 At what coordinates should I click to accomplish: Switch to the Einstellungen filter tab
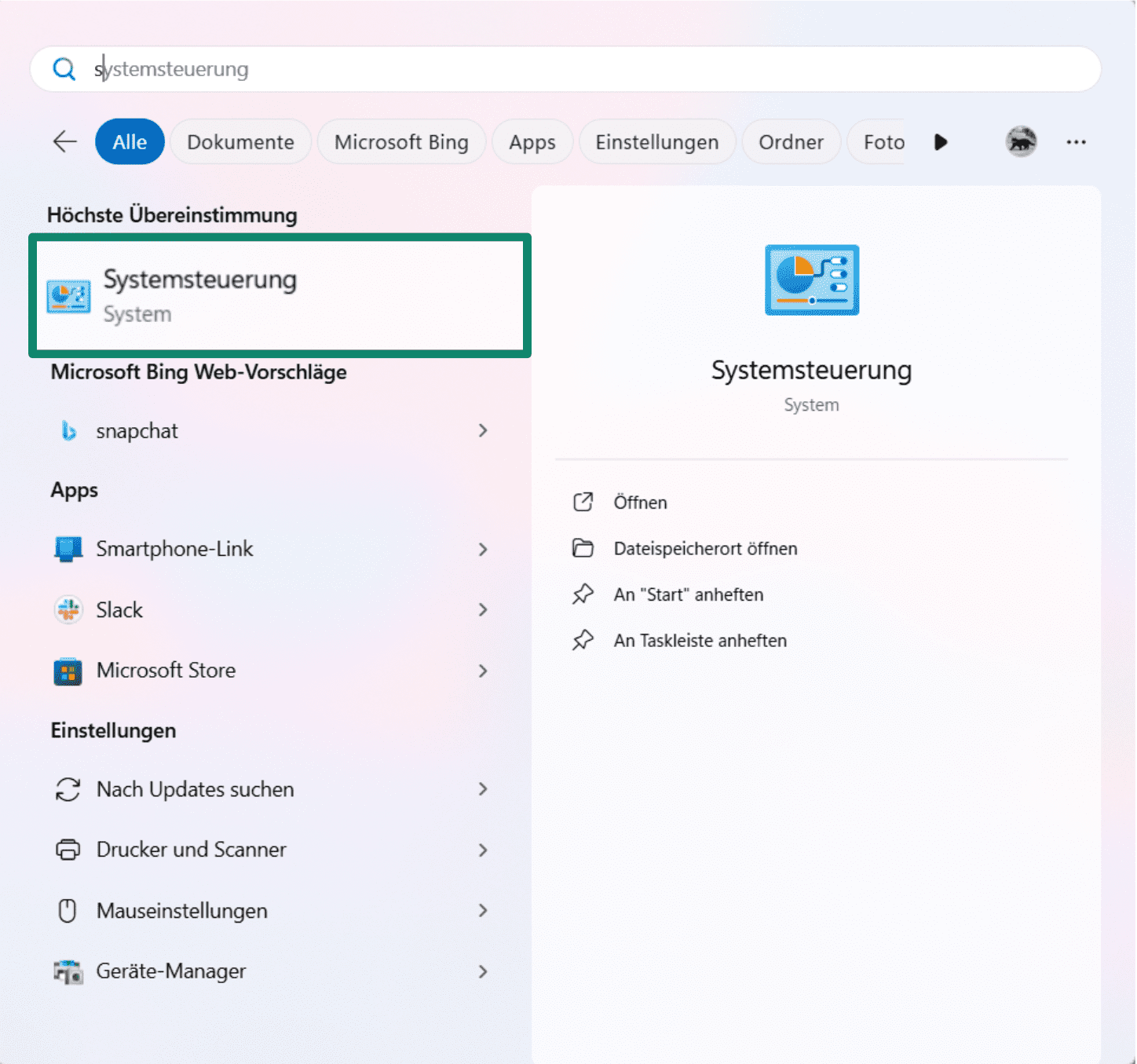pyautogui.click(x=657, y=141)
